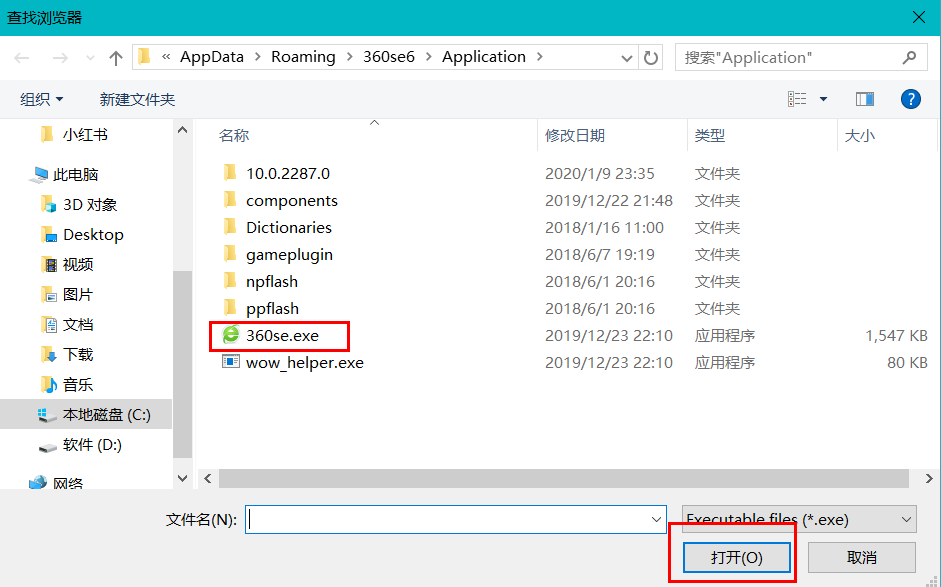
Task: Go up one folder level
Action: pos(116,58)
